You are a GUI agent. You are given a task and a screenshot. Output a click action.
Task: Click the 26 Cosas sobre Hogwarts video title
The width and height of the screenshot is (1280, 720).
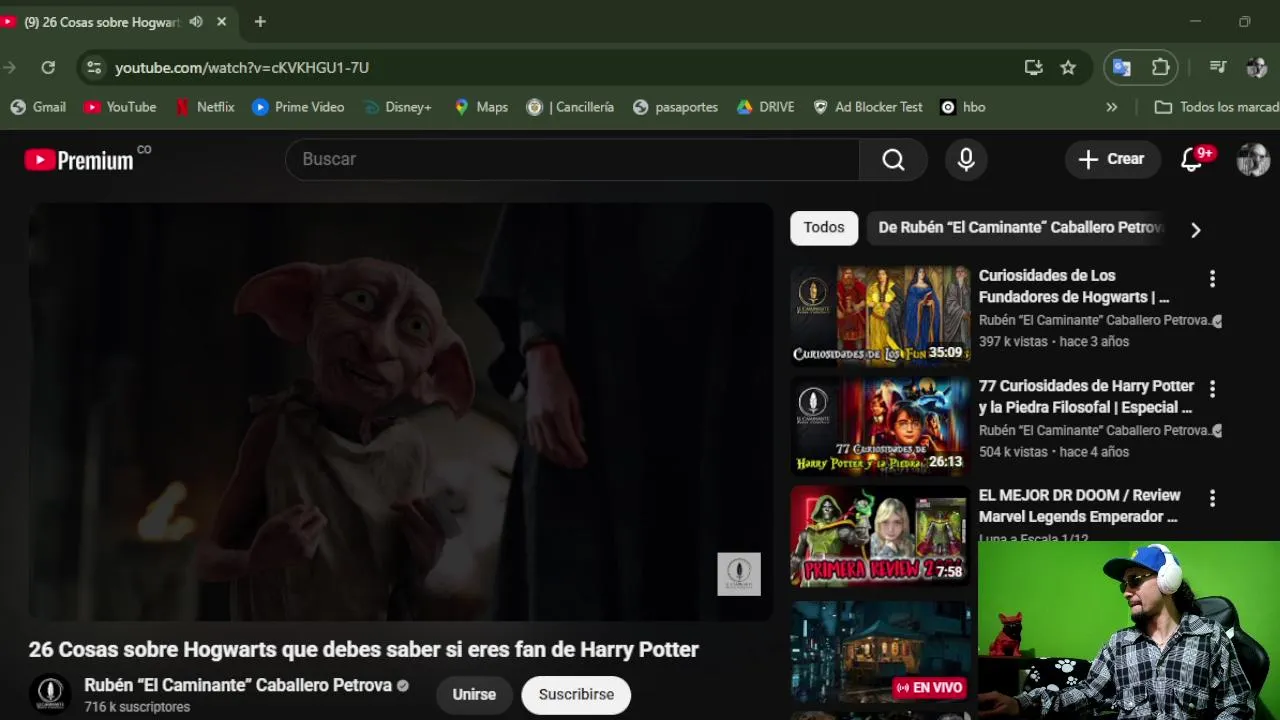click(364, 649)
